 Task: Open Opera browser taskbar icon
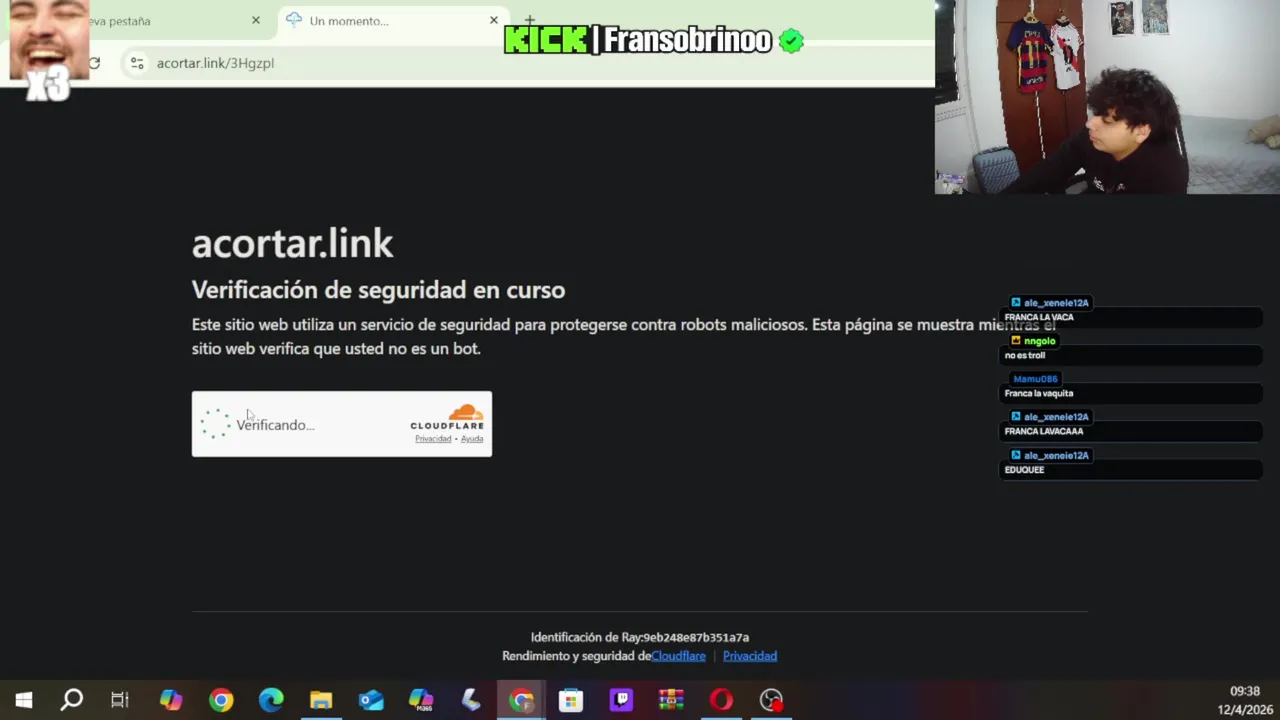point(721,700)
